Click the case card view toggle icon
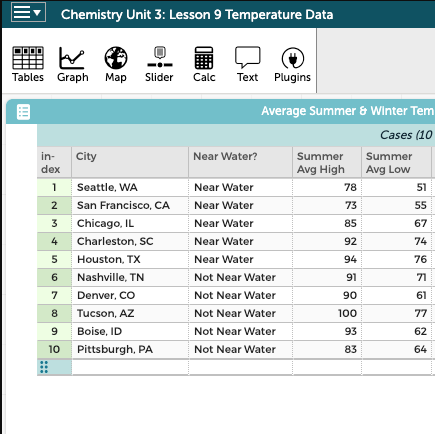The image size is (435, 434). coord(23,112)
